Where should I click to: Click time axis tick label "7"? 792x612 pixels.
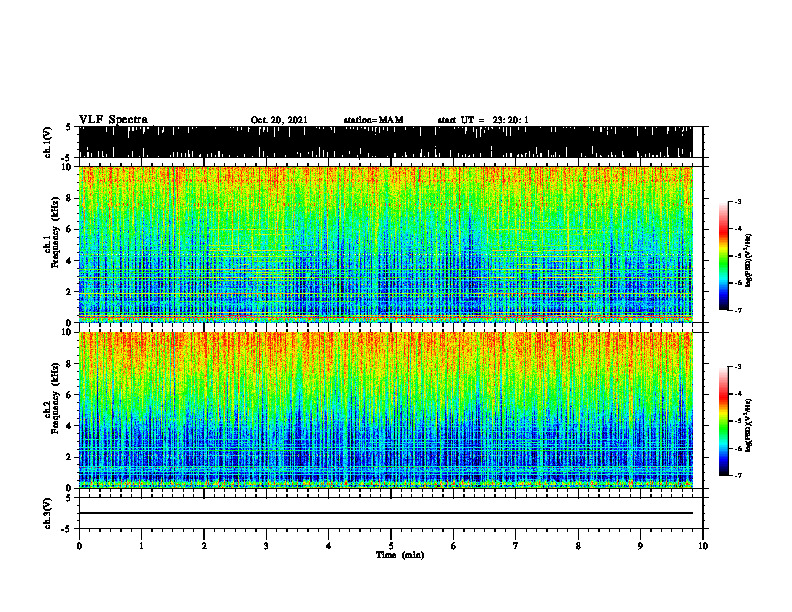pyautogui.click(x=516, y=546)
